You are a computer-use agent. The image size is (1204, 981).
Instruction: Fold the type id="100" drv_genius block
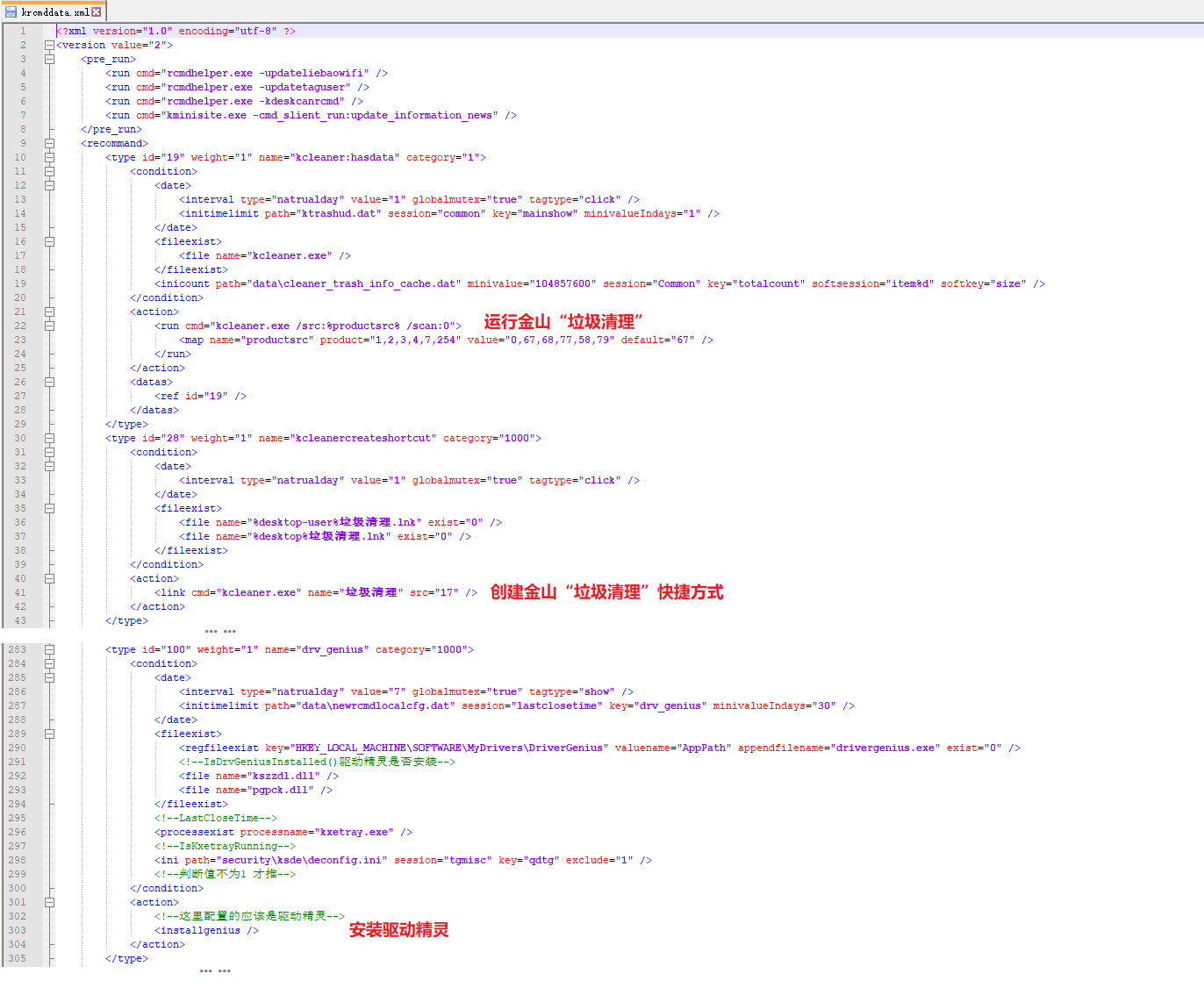click(x=50, y=649)
